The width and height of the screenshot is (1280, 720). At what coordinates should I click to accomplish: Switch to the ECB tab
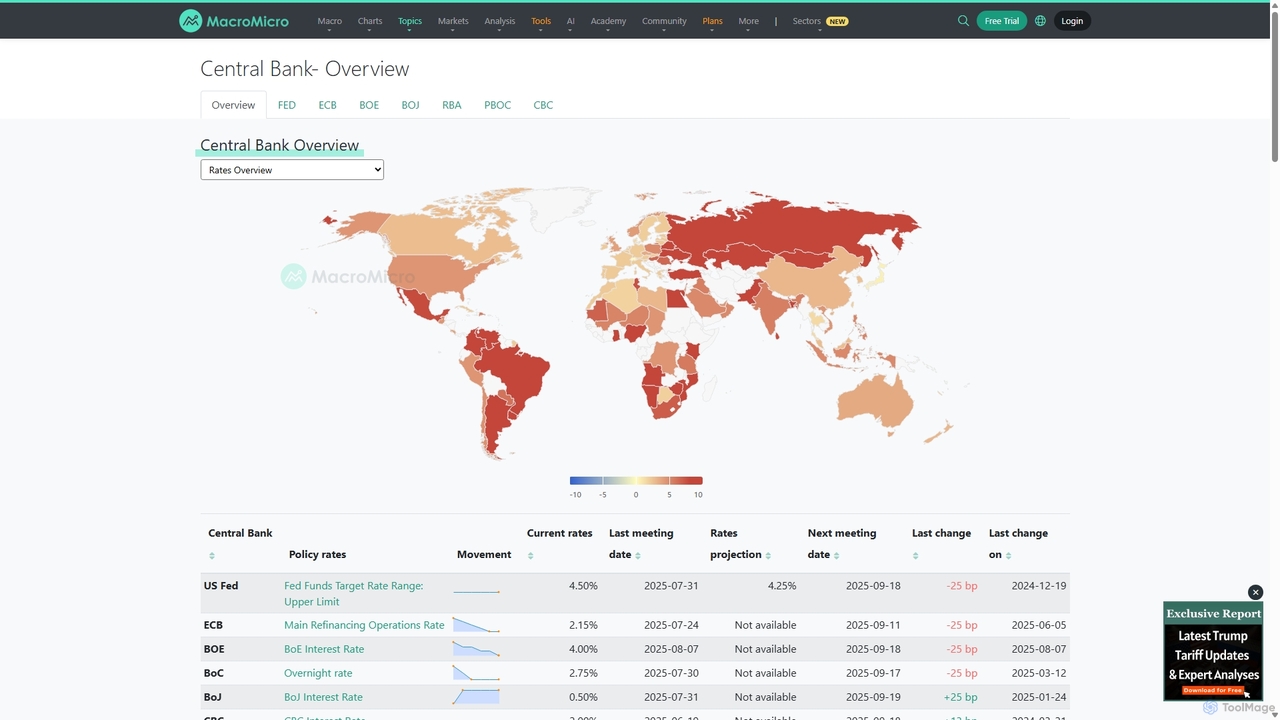coord(328,105)
